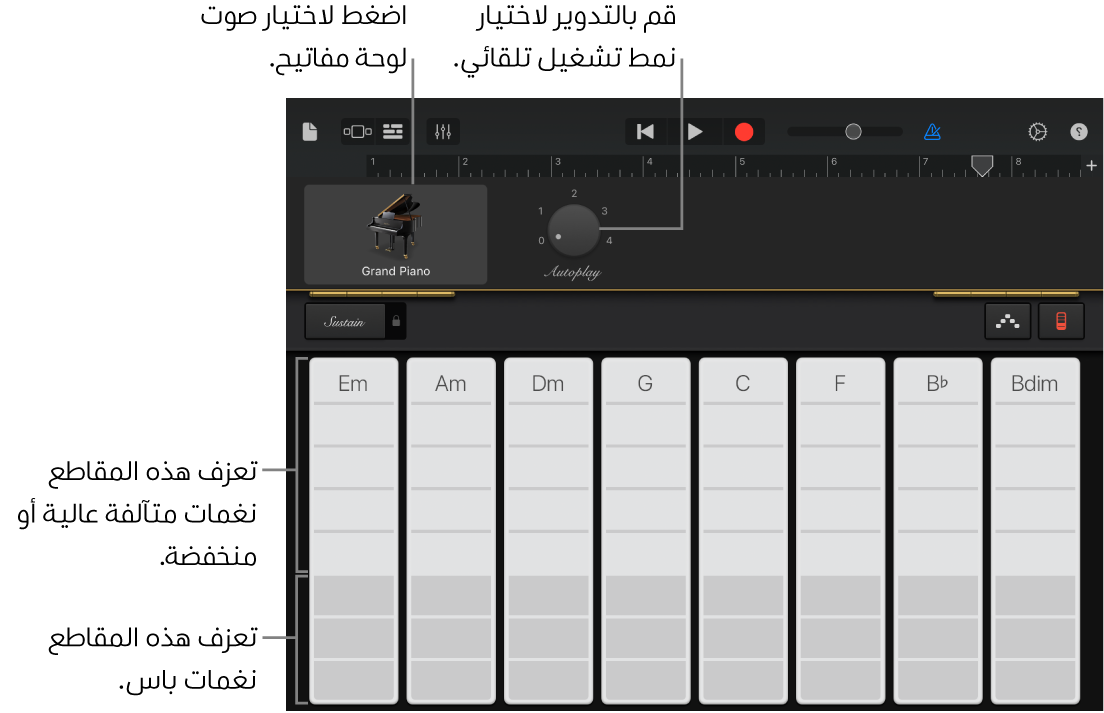Play the Em chord strip label
1104x713 pixels.
(353, 383)
